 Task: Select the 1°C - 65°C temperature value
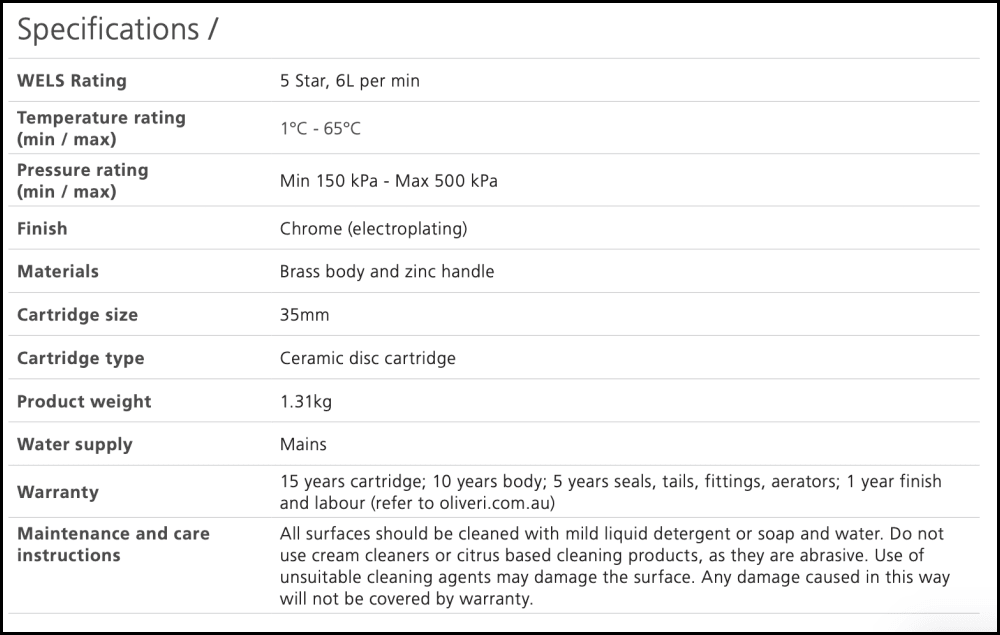tap(320, 129)
